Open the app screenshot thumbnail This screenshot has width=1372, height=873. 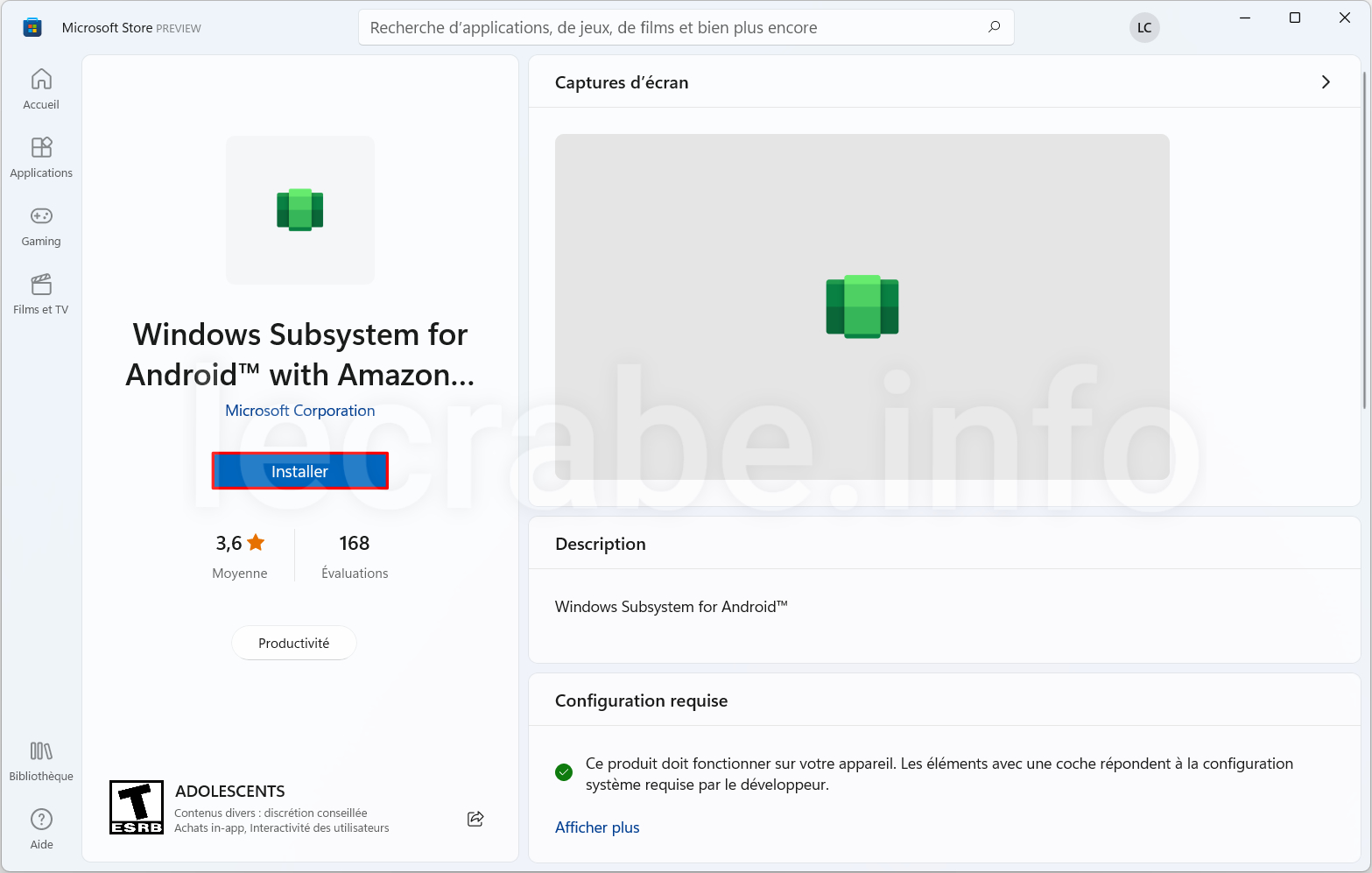(862, 306)
